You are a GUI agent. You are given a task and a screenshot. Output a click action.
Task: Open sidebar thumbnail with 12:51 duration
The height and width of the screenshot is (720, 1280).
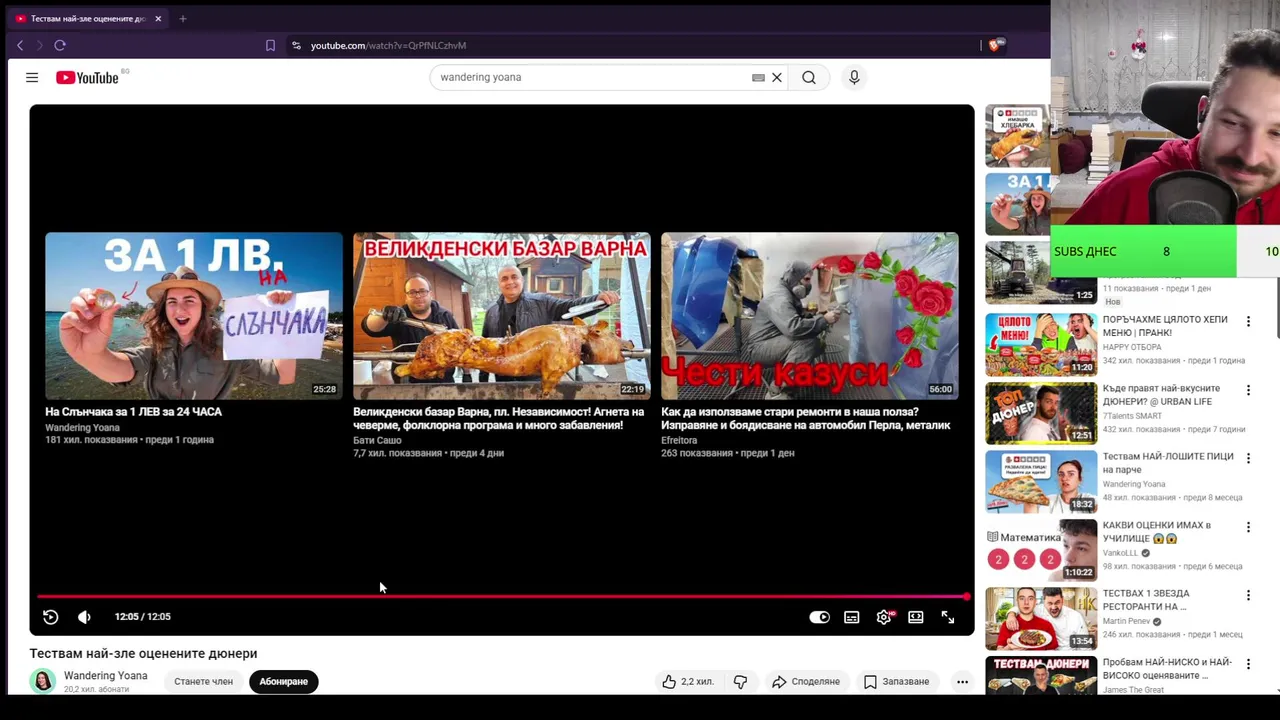(x=1041, y=413)
